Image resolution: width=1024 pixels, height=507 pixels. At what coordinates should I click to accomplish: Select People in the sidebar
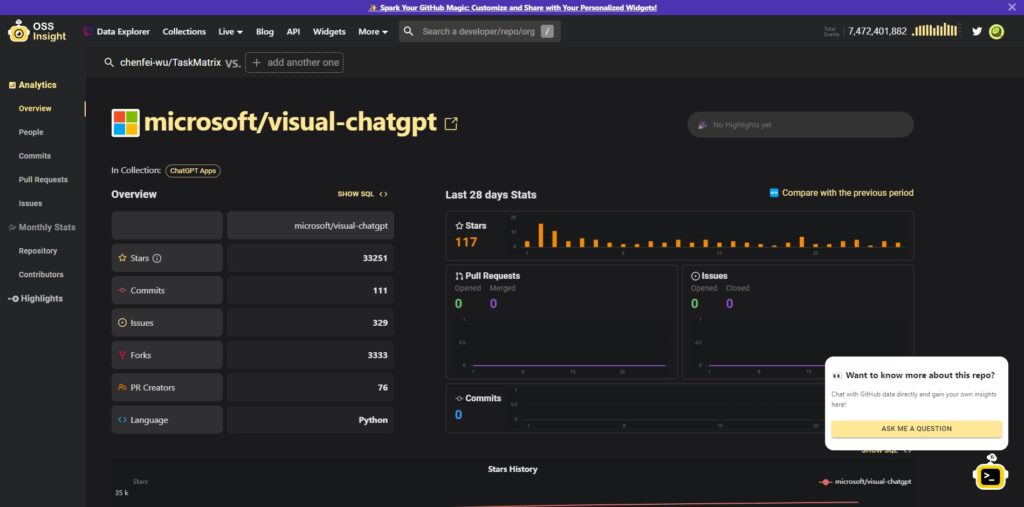[x=31, y=132]
